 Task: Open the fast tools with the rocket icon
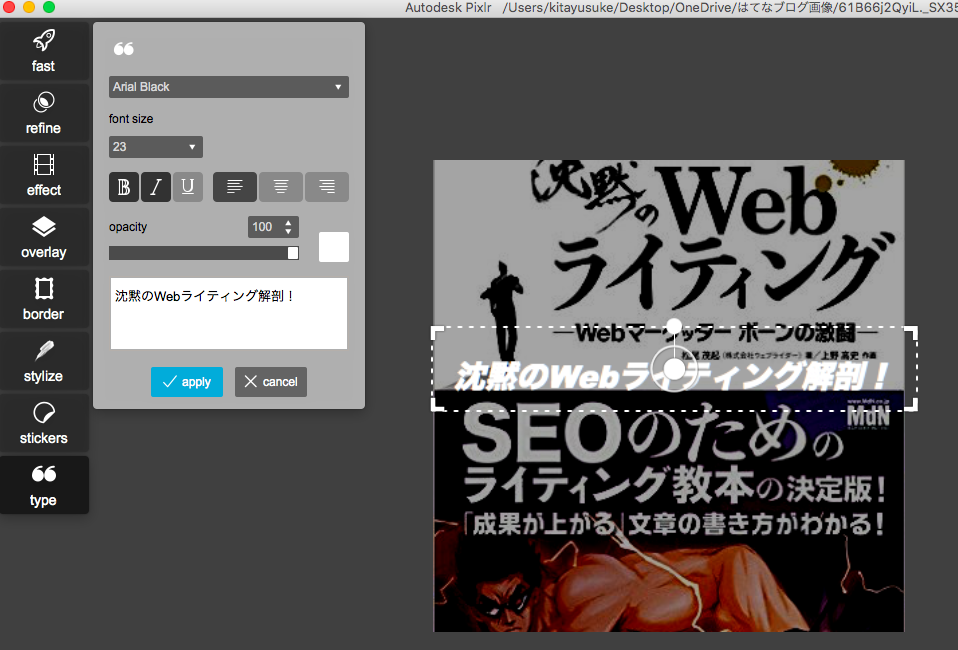[44, 51]
